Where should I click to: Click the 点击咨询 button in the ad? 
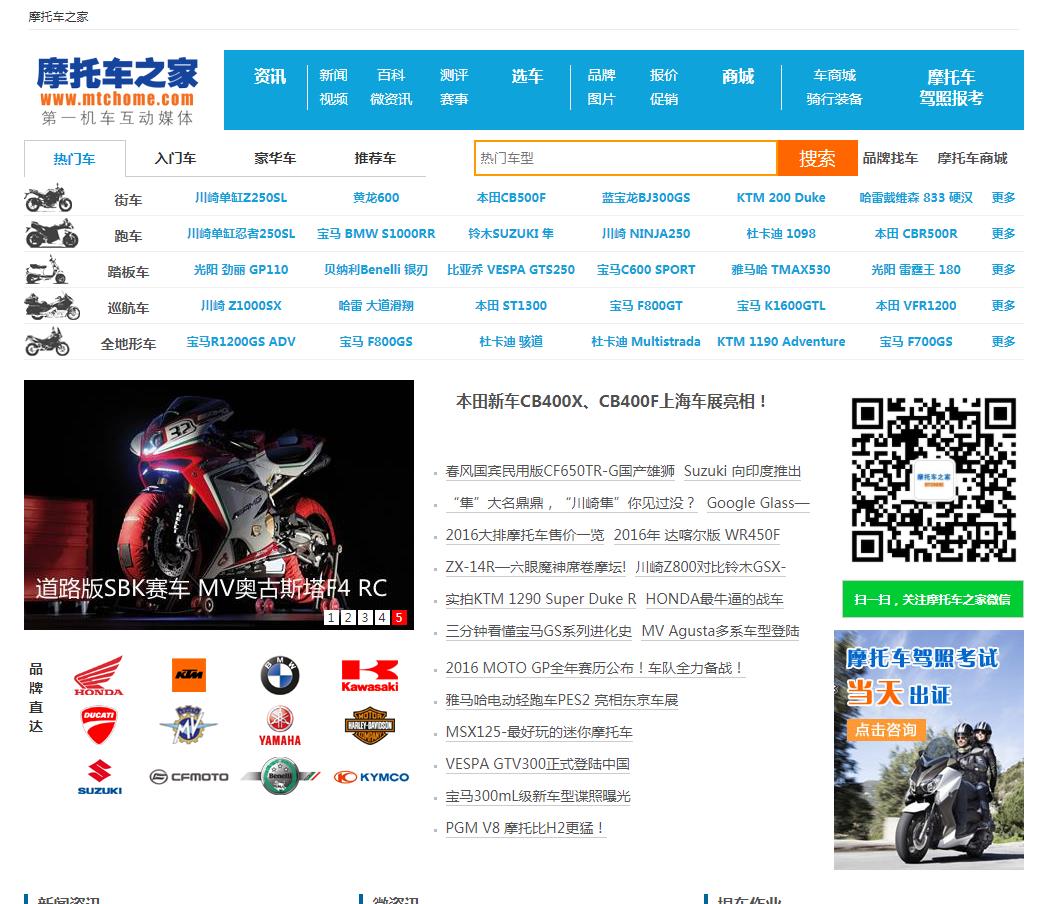click(x=885, y=730)
